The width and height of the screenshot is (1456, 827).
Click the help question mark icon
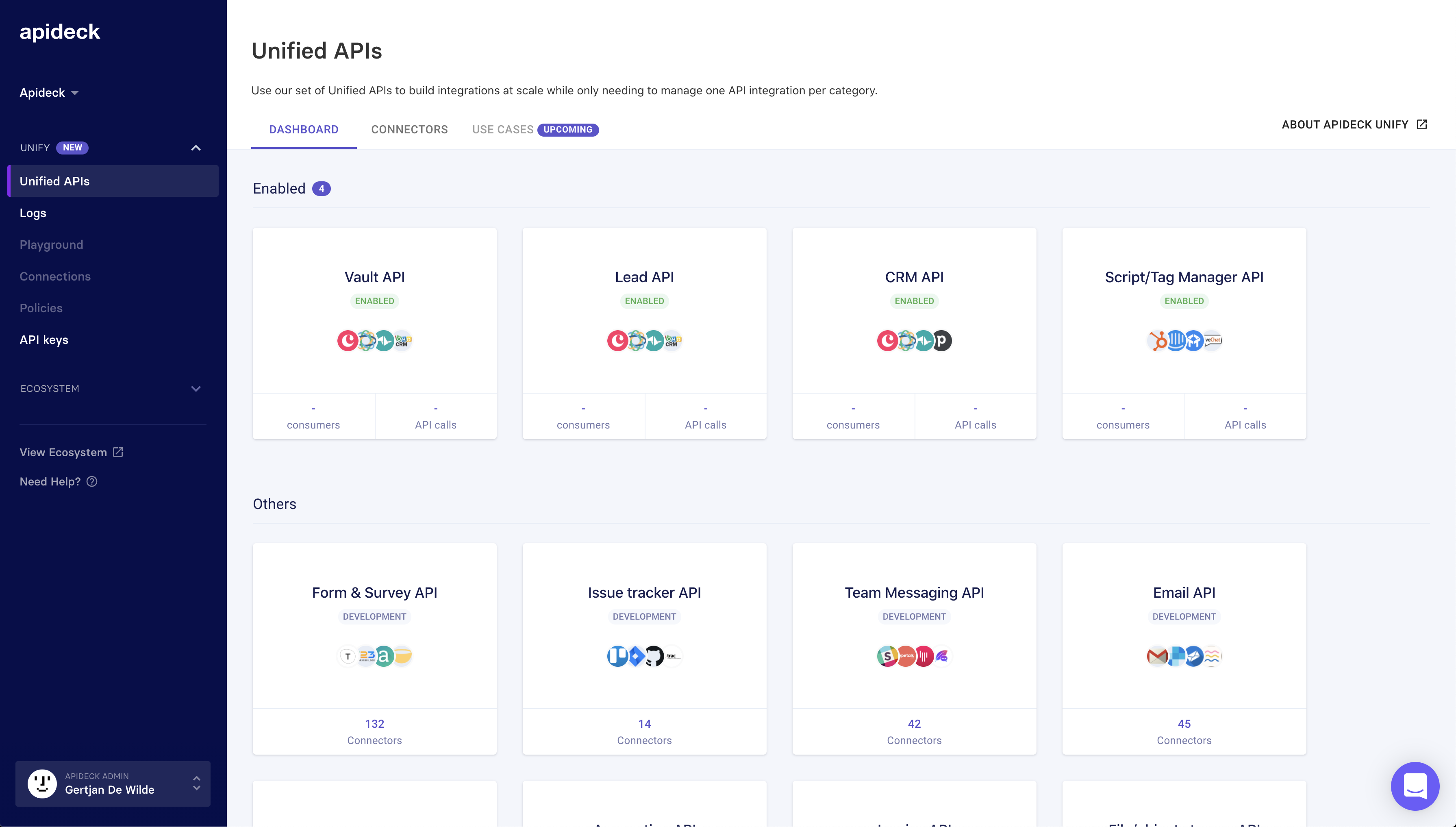92,482
